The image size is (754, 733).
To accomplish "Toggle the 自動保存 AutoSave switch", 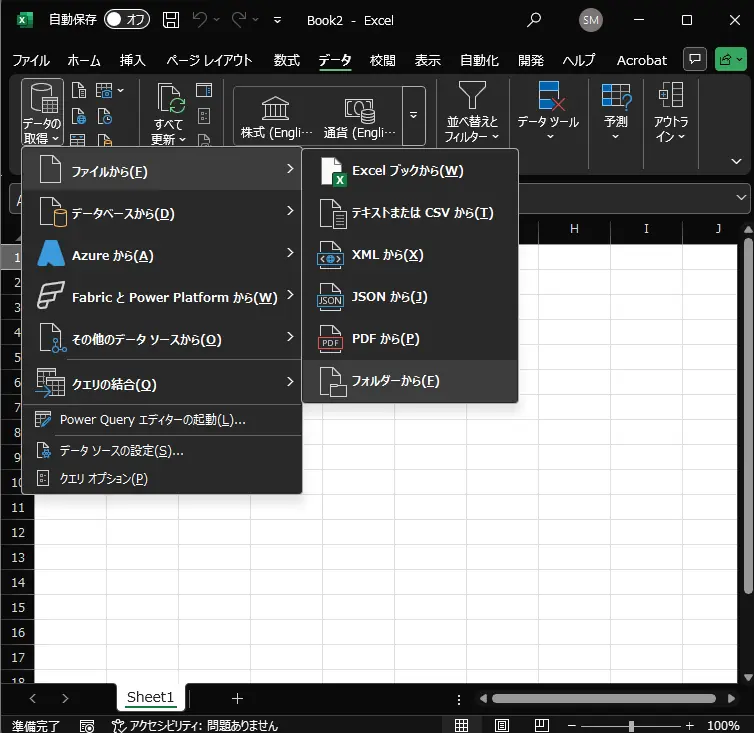I will pyautogui.click(x=127, y=20).
